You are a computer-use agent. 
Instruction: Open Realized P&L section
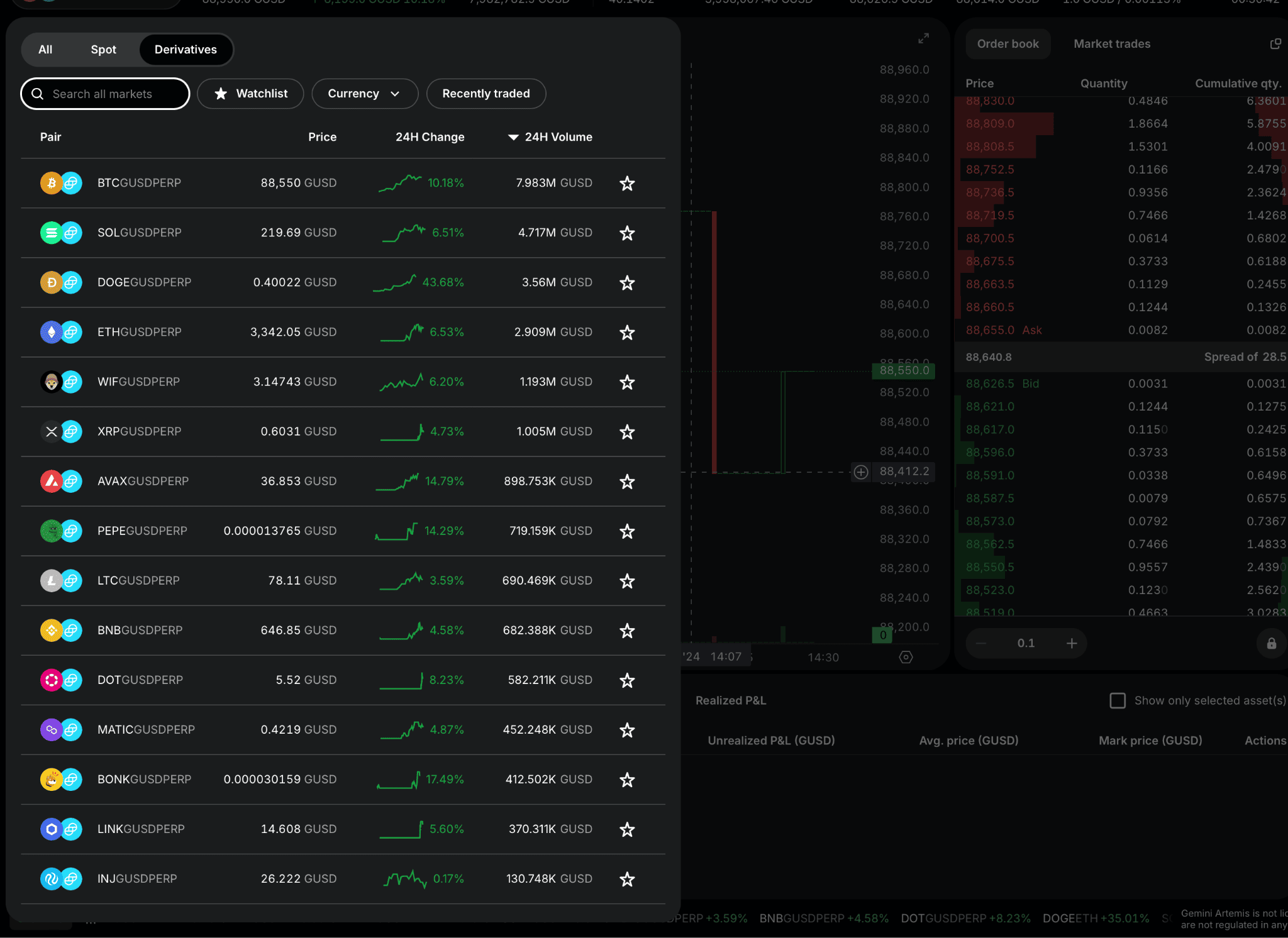730,700
